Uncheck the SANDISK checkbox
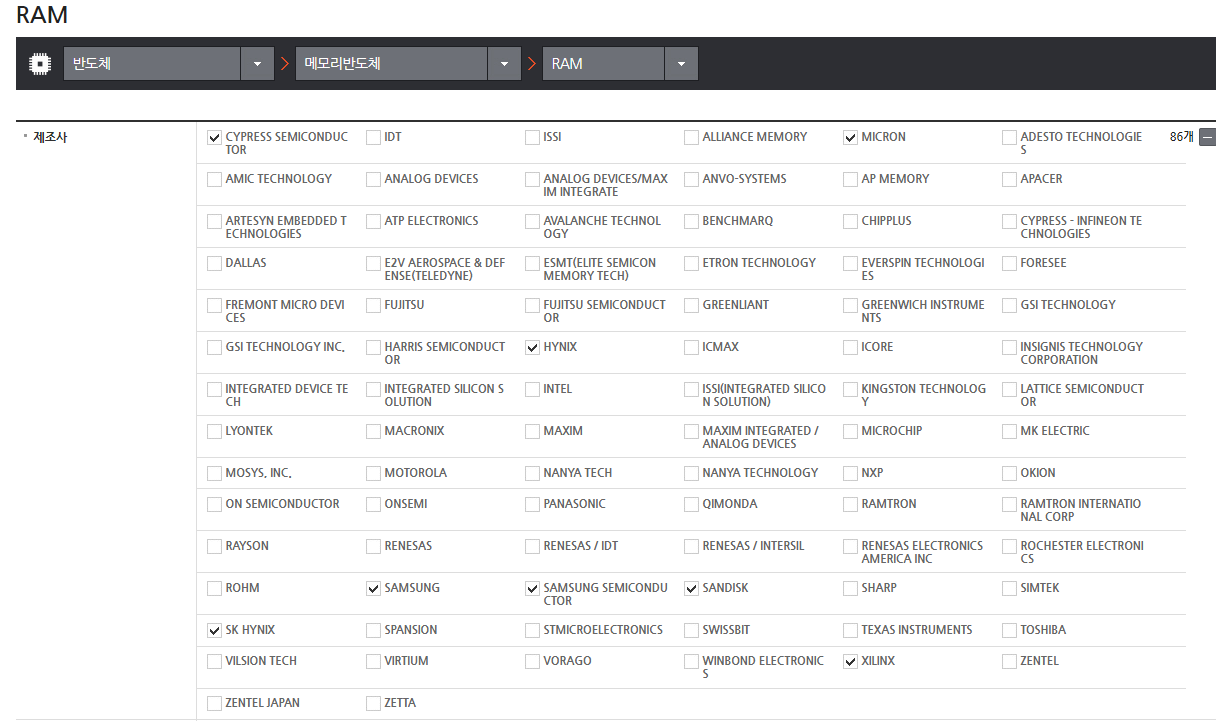Viewport: 1216px width, 721px height. click(x=691, y=588)
